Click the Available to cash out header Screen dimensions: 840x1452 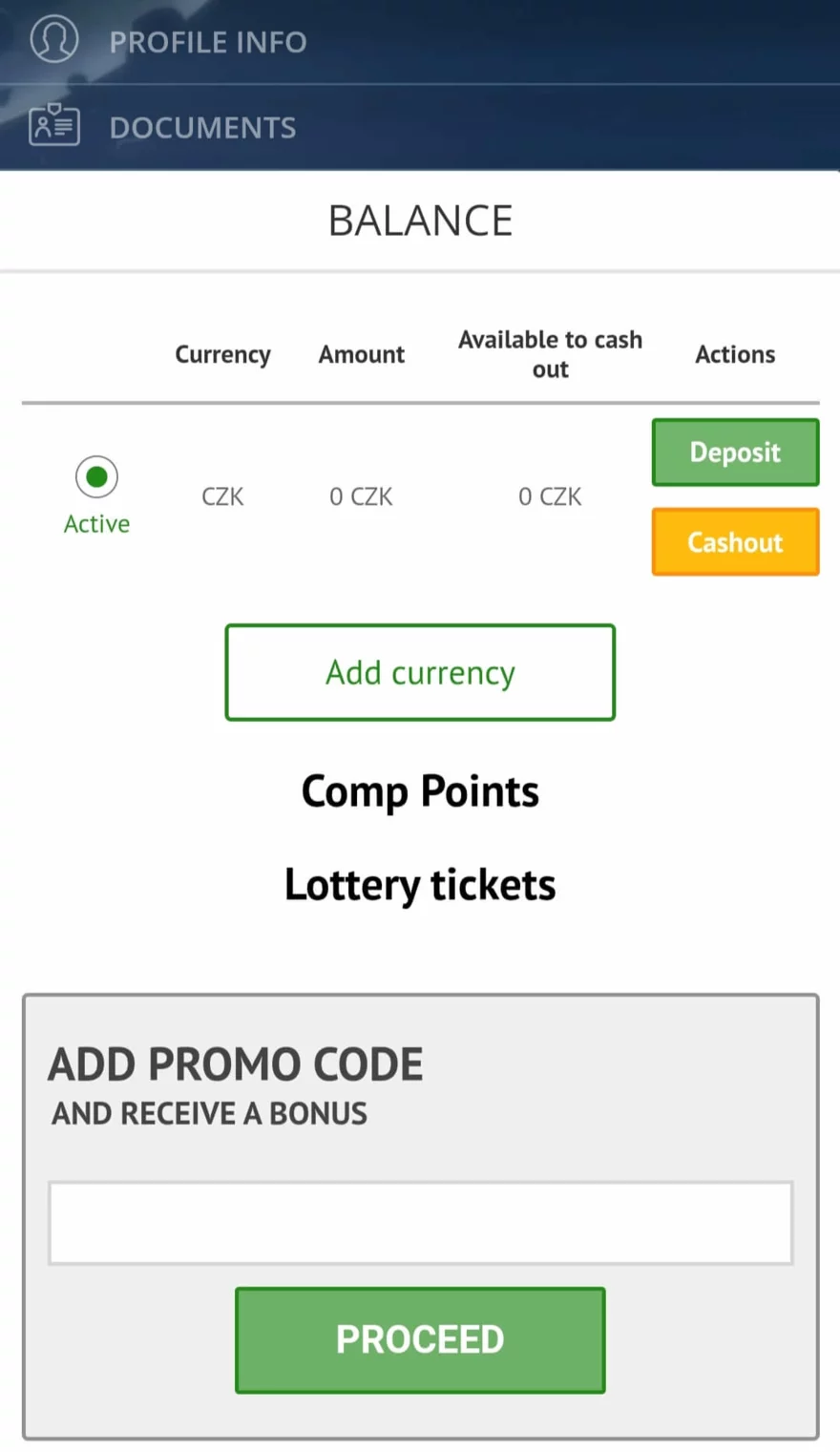pos(550,354)
